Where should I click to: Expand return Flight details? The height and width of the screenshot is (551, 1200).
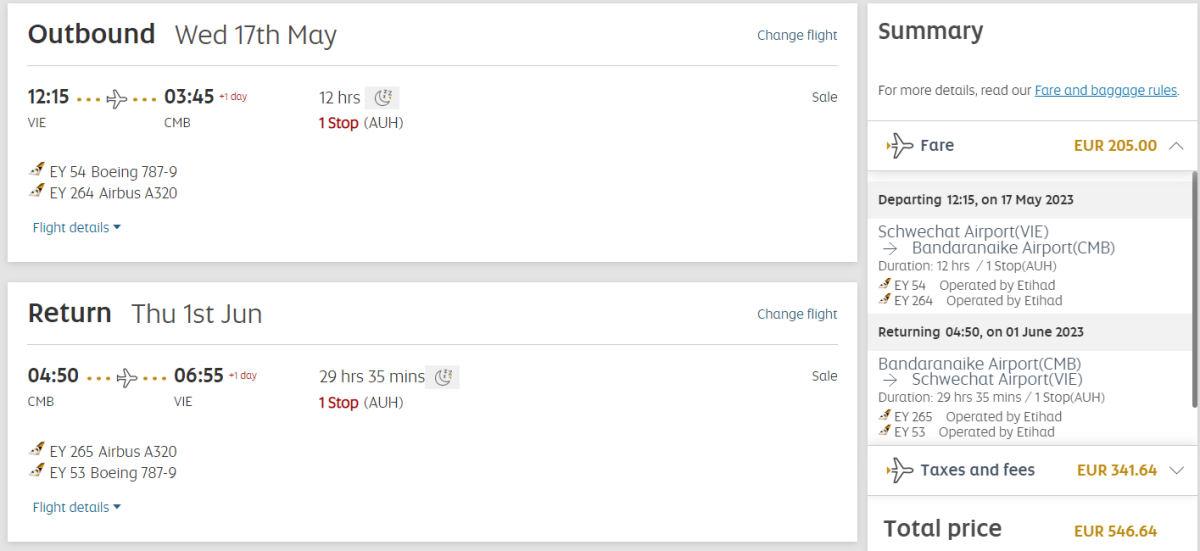76,508
